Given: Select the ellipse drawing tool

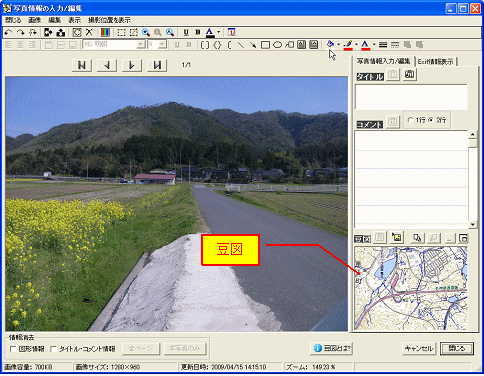Looking at the screenshot, I should click(277, 44).
